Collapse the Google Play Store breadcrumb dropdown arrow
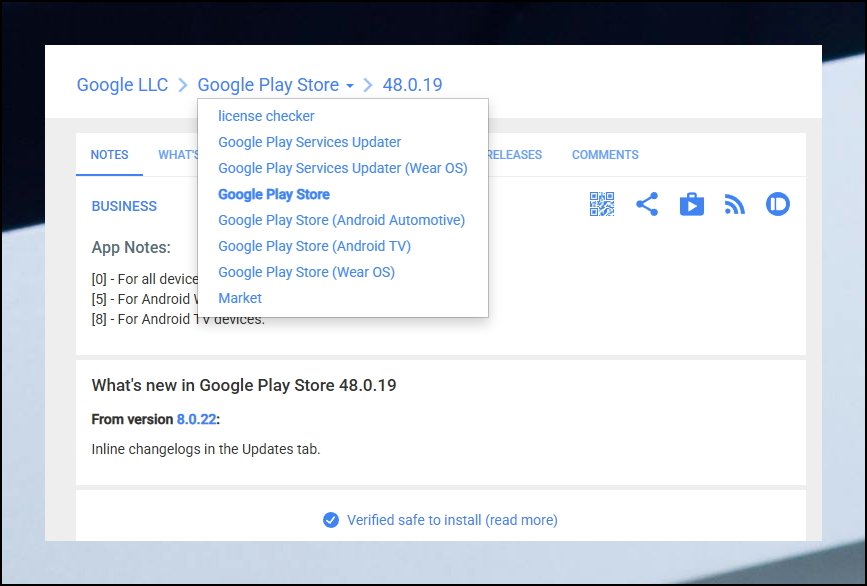The height and width of the screenshot is (586, 867). coord(349,86)
